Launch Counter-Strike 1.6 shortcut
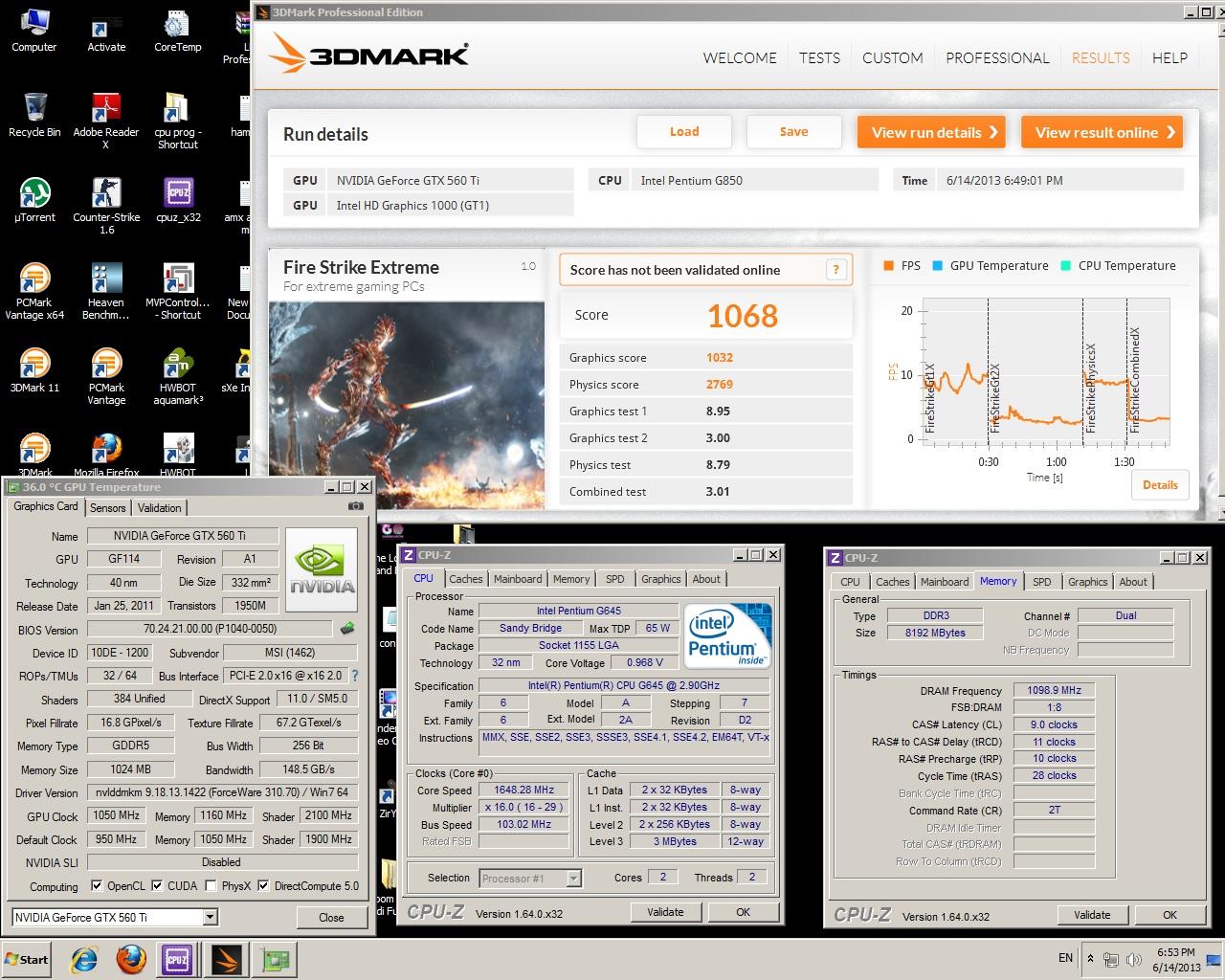Image resolution: width=1225 pixels, height=980 pixels. pyautogui.click(x=106, y=206)
